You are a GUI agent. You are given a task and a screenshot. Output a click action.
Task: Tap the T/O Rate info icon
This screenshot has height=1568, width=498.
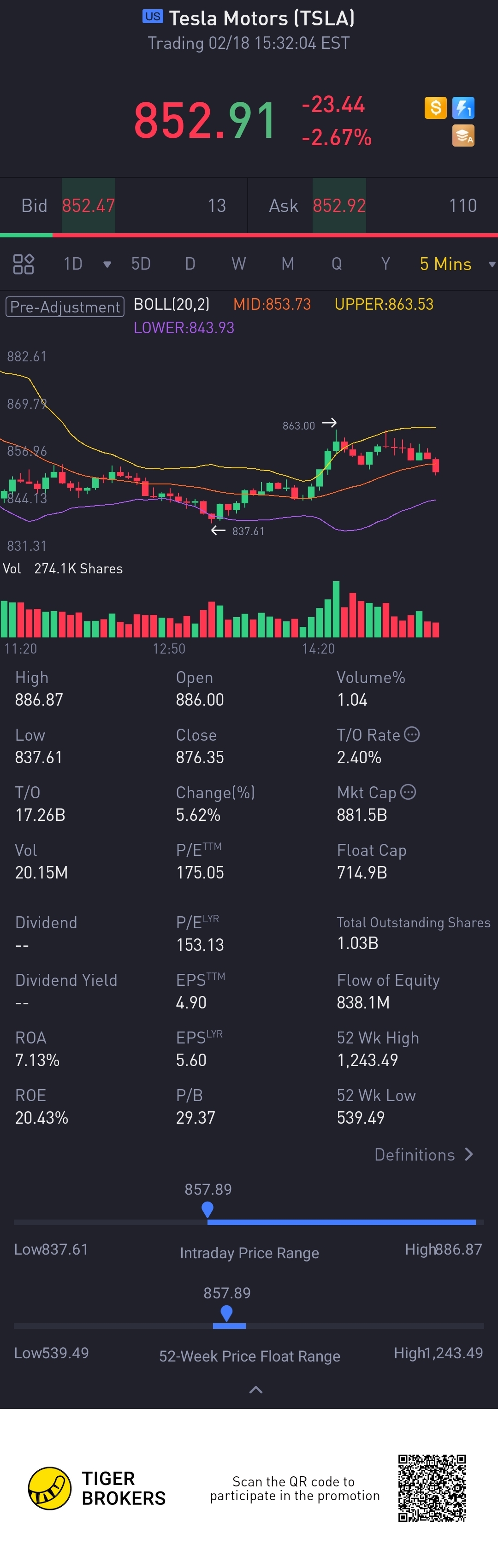click(x=412, y=734)
